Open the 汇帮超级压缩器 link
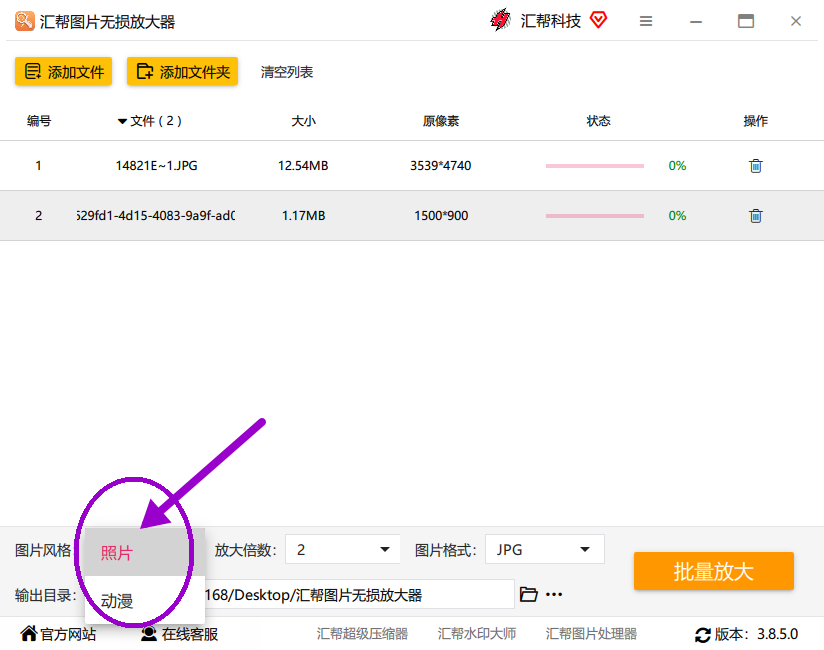824x650 pixels. click(362, 634)
